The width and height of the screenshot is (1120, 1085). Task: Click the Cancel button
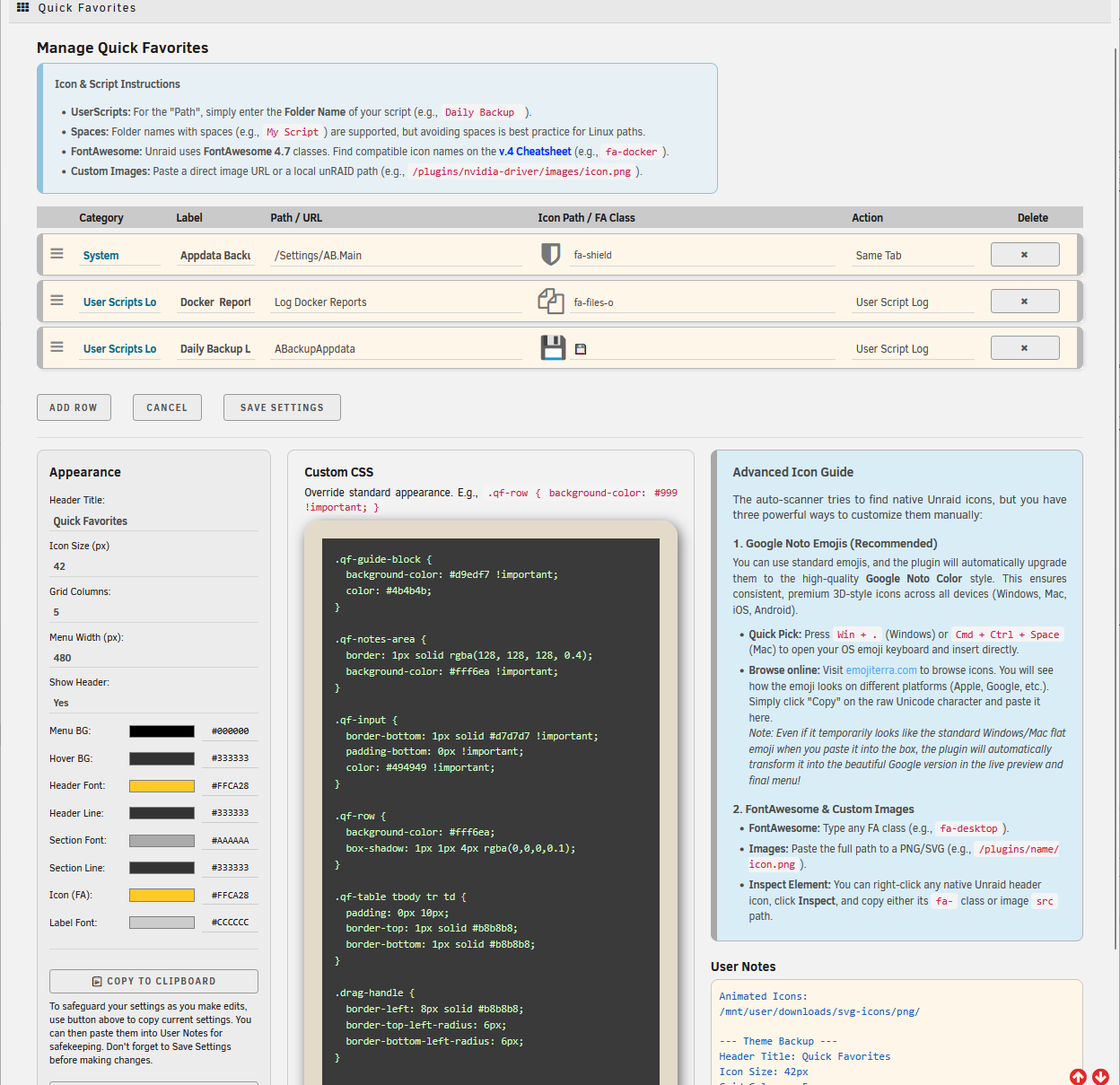[167, 407]
